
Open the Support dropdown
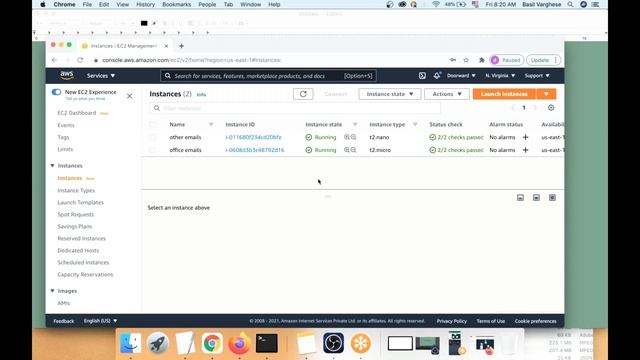click(537, 76)
